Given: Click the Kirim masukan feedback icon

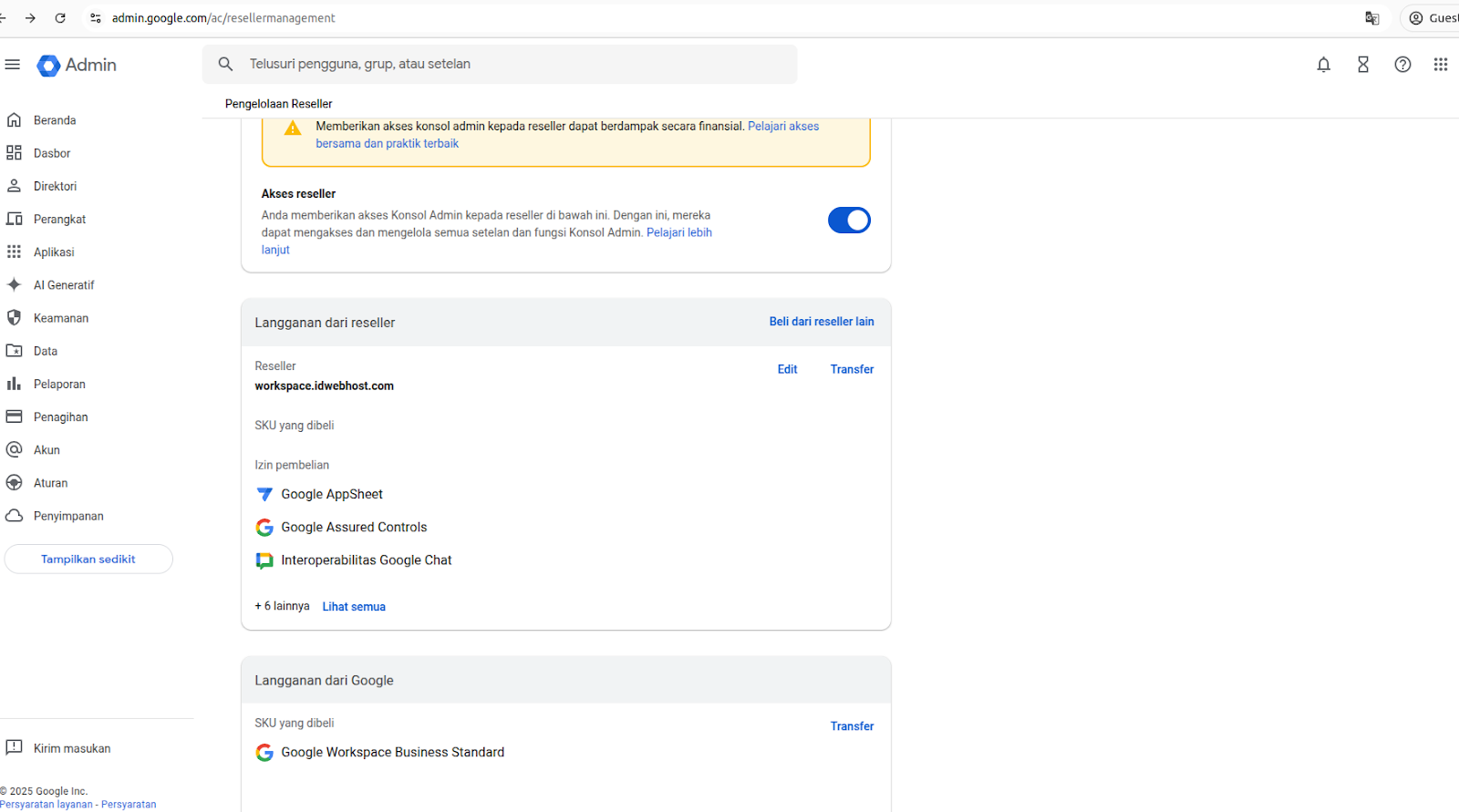Looking at the screenshot, I should coord(14,748).
